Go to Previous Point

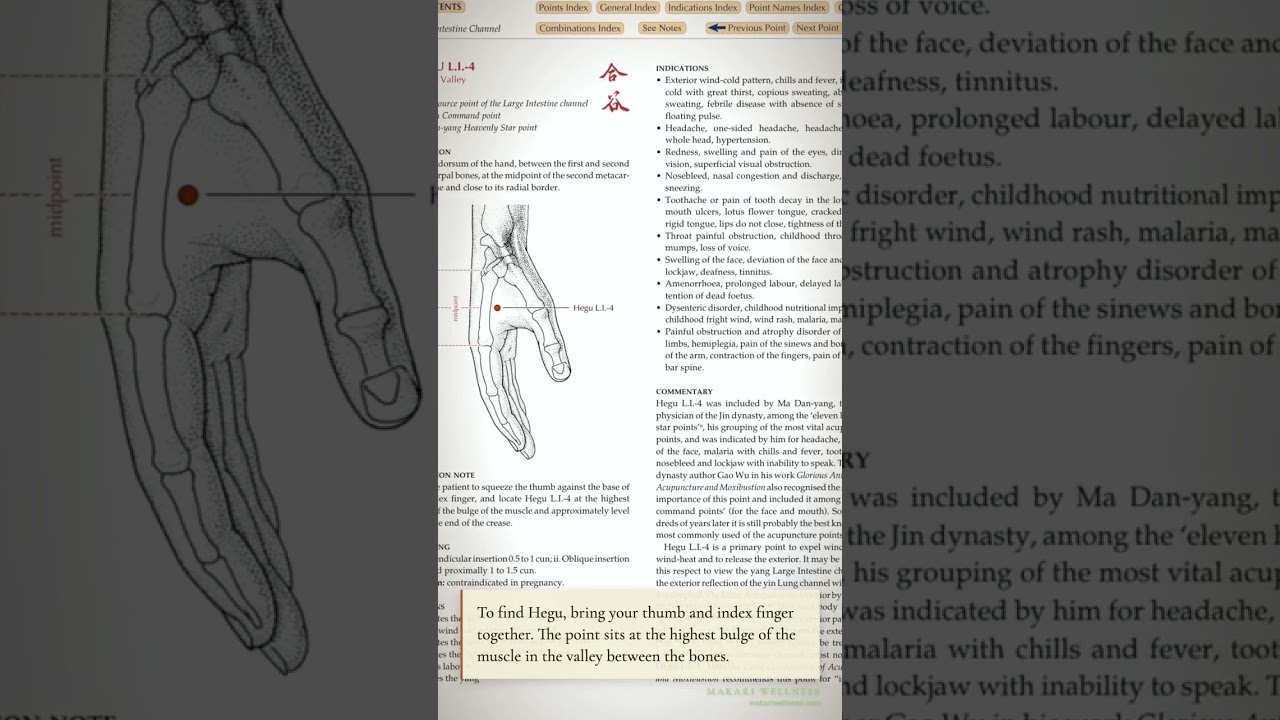(747, 28)
